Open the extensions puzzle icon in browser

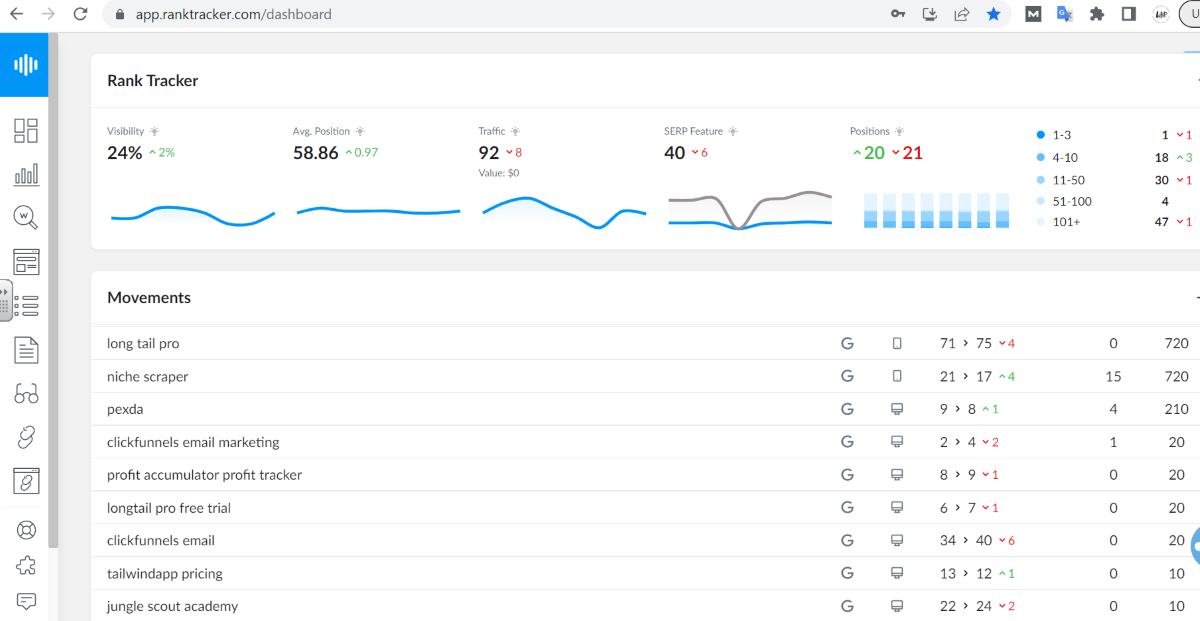pos(1097,14)
